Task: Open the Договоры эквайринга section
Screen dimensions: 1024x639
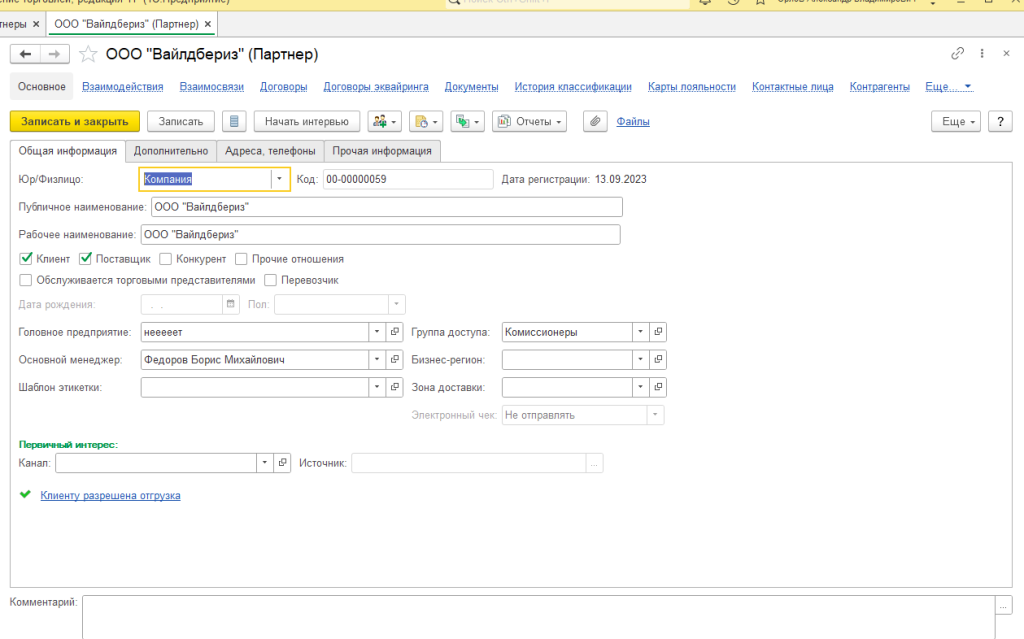Action: (376, 87)
